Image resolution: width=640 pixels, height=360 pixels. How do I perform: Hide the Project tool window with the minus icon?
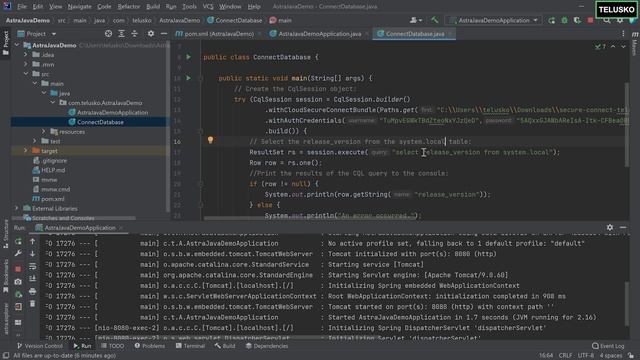(x=164, y=34)
